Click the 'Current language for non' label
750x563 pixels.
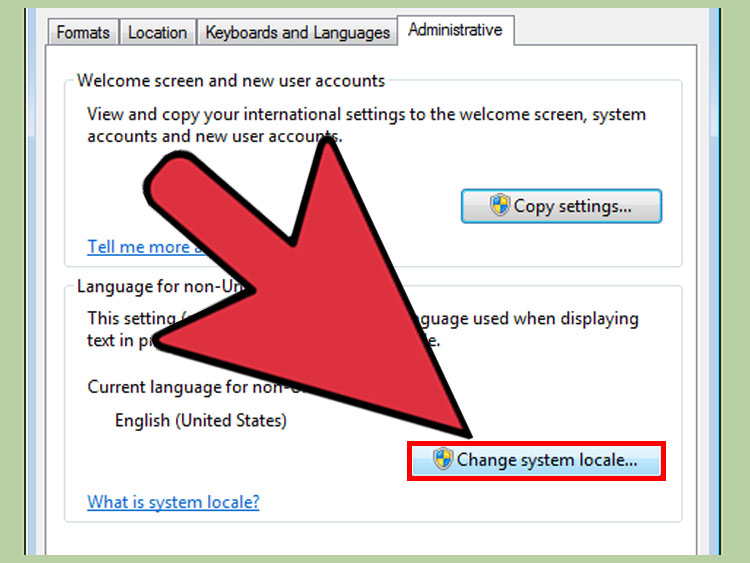[191, 387]
